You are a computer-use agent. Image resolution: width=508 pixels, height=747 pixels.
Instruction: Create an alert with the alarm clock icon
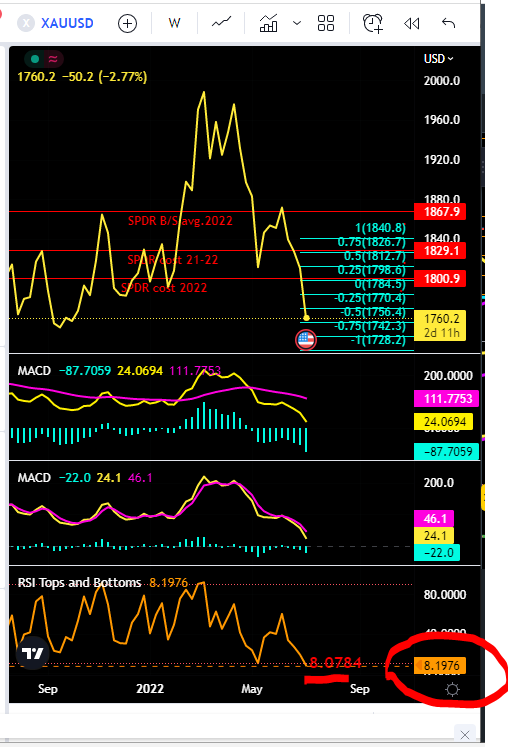pos(373,23)
